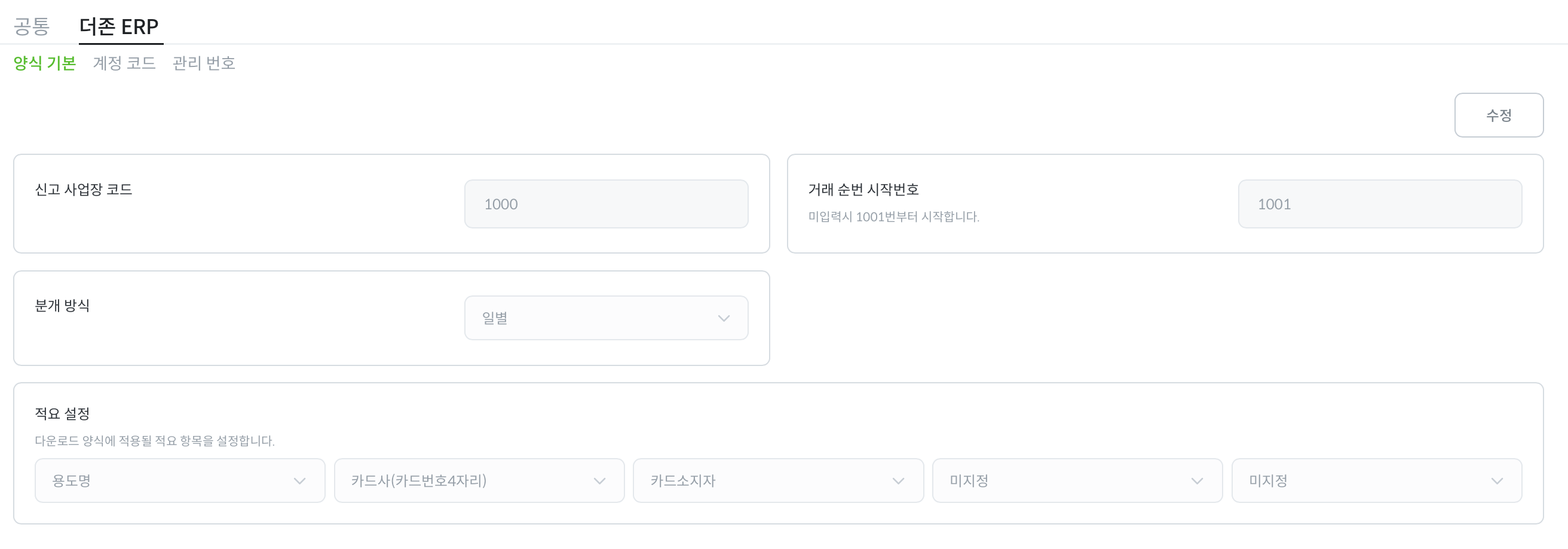This screenshot has height=549, width=1568.
Task: Go to the 계정 코드 sub-tab
Action: (124, 63)
